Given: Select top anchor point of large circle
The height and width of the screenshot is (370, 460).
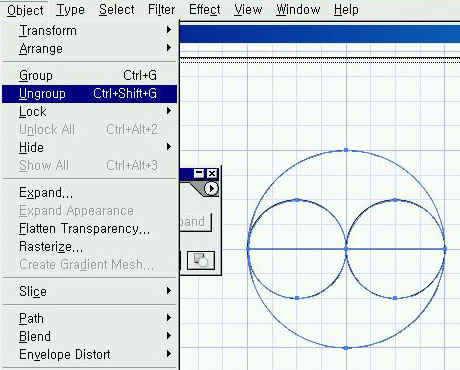Looking at the screenshot, I should point(346,150).
